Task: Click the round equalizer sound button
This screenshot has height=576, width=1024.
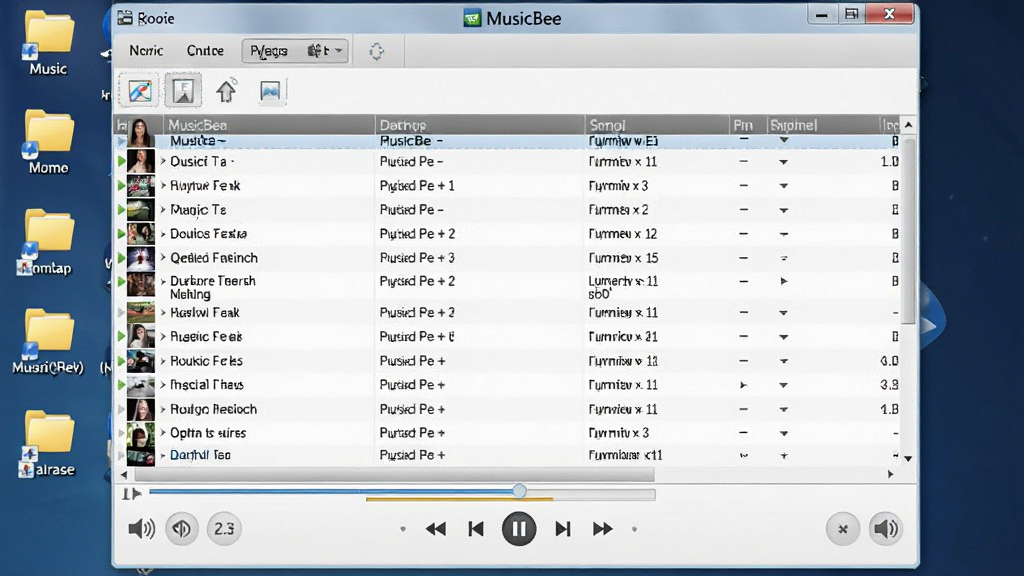Action: pyautogui.click(x=182, y=528)
